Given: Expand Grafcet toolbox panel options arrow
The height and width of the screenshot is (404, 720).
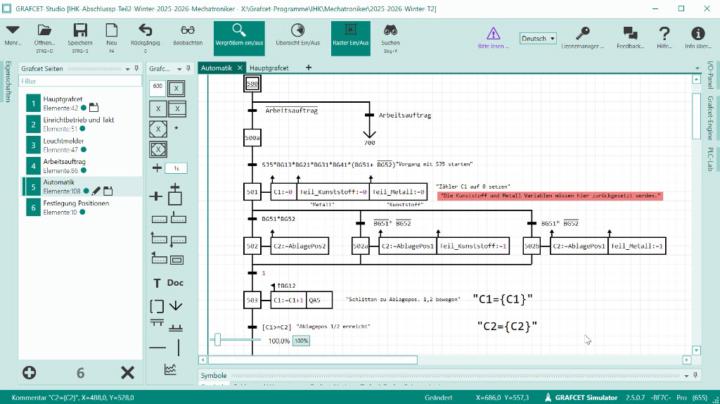Looking at the screenshot, I should point(179,69).
